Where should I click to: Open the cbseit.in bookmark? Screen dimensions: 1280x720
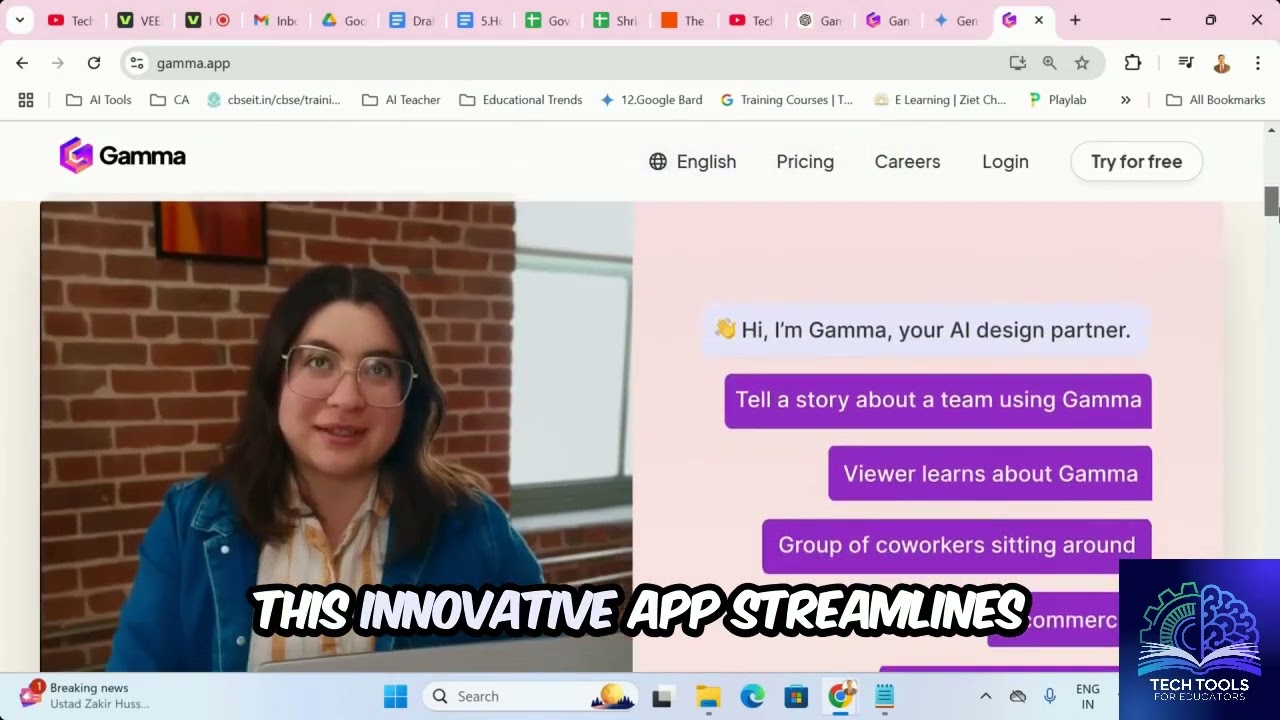(x=274, y=100)
